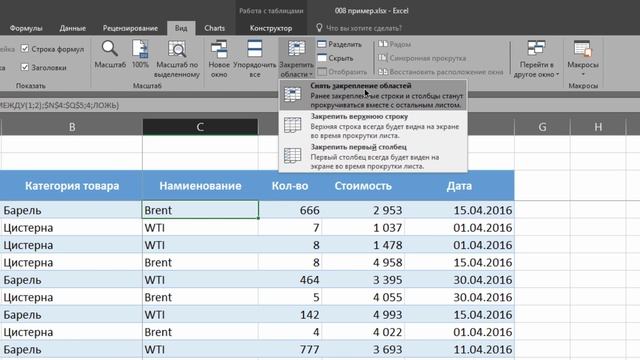The height and width of the screenshot is (360, 640).
Task: Click date cell 11.04.2016
Action: tap(459, 350)
